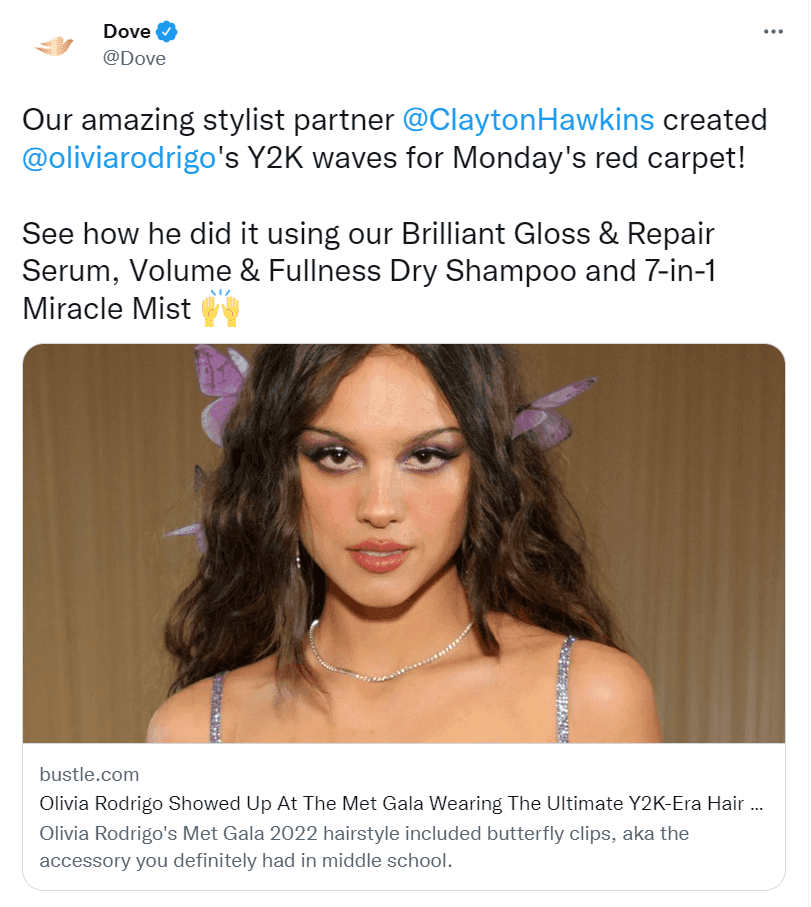Visit the @ClaytonHawkins mention

[528, 120]
